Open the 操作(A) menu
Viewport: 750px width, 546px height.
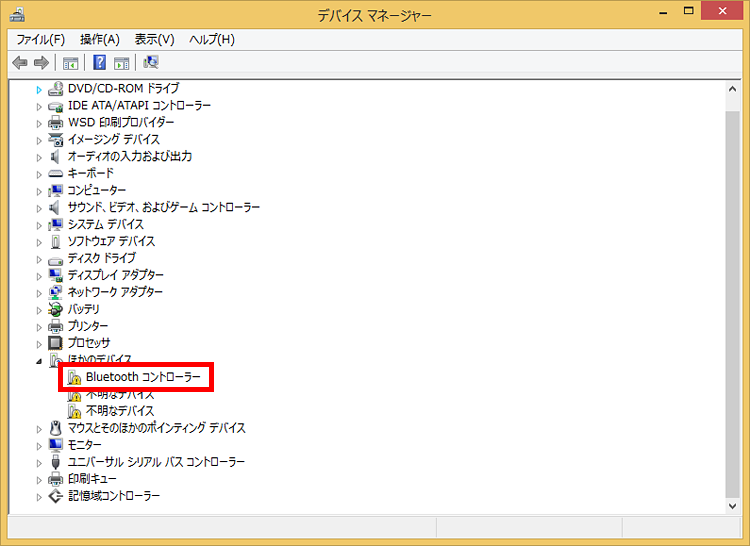point(99,40)
